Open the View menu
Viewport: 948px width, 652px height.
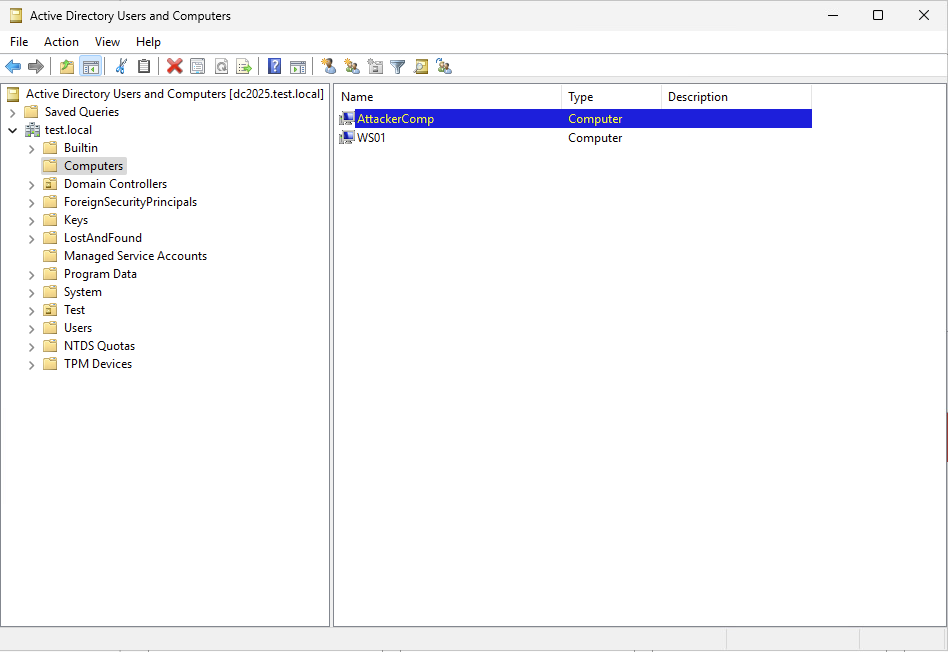pos(107,42)
